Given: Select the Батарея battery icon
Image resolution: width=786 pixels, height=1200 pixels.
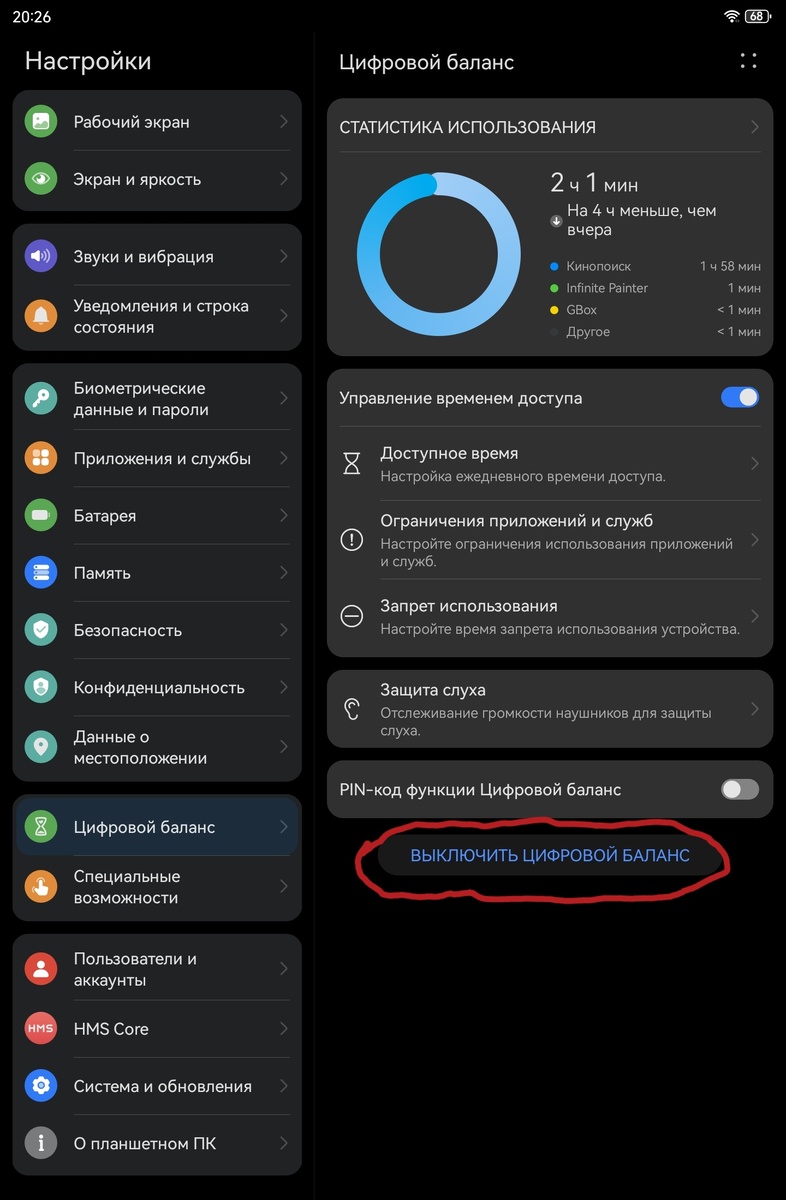Looking at the screenshot, I should [x=41, y=516].
